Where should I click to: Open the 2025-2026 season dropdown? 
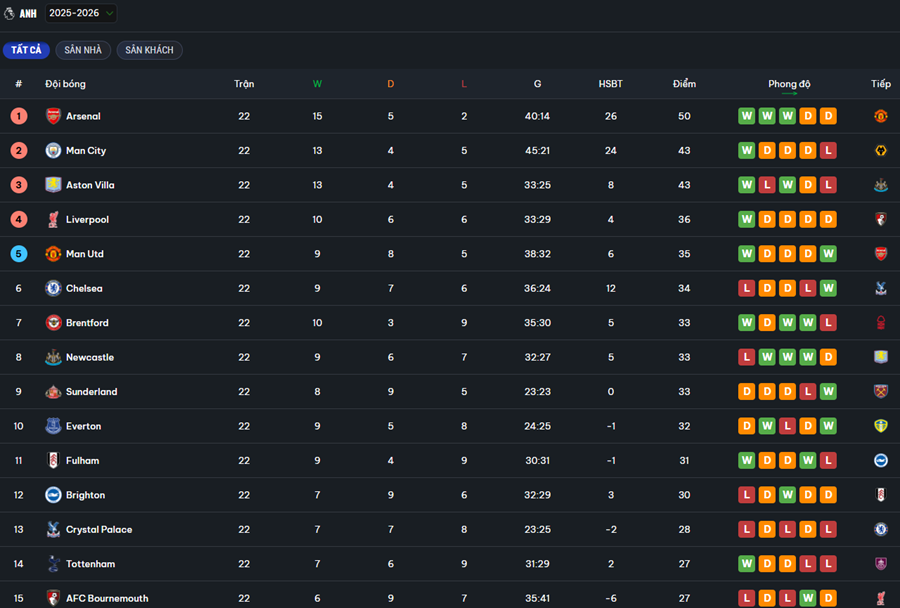point(80,14)
